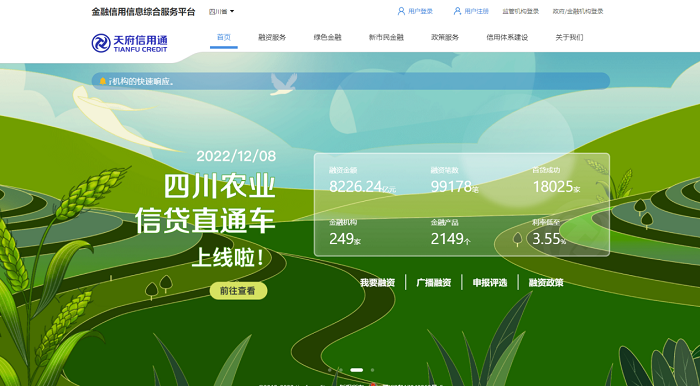700x386 pixels.
Task: Click the 前往查看 button
Action: 238,291
